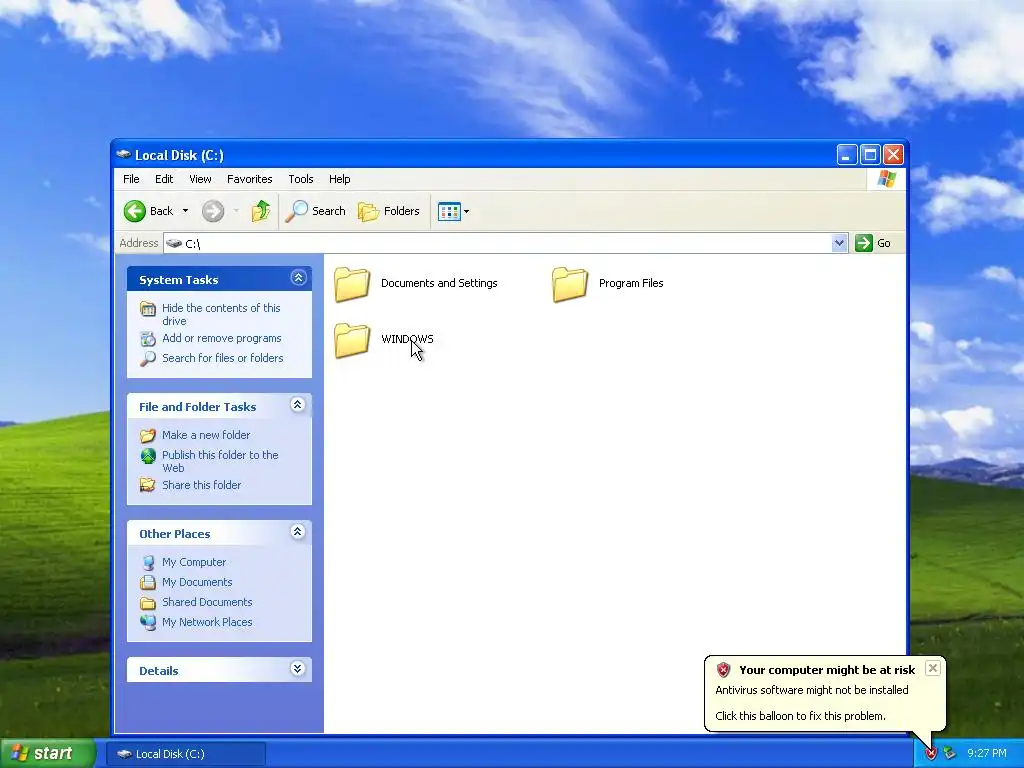
Task: Open My Network Places link text
Action: [x=207, y=622]
